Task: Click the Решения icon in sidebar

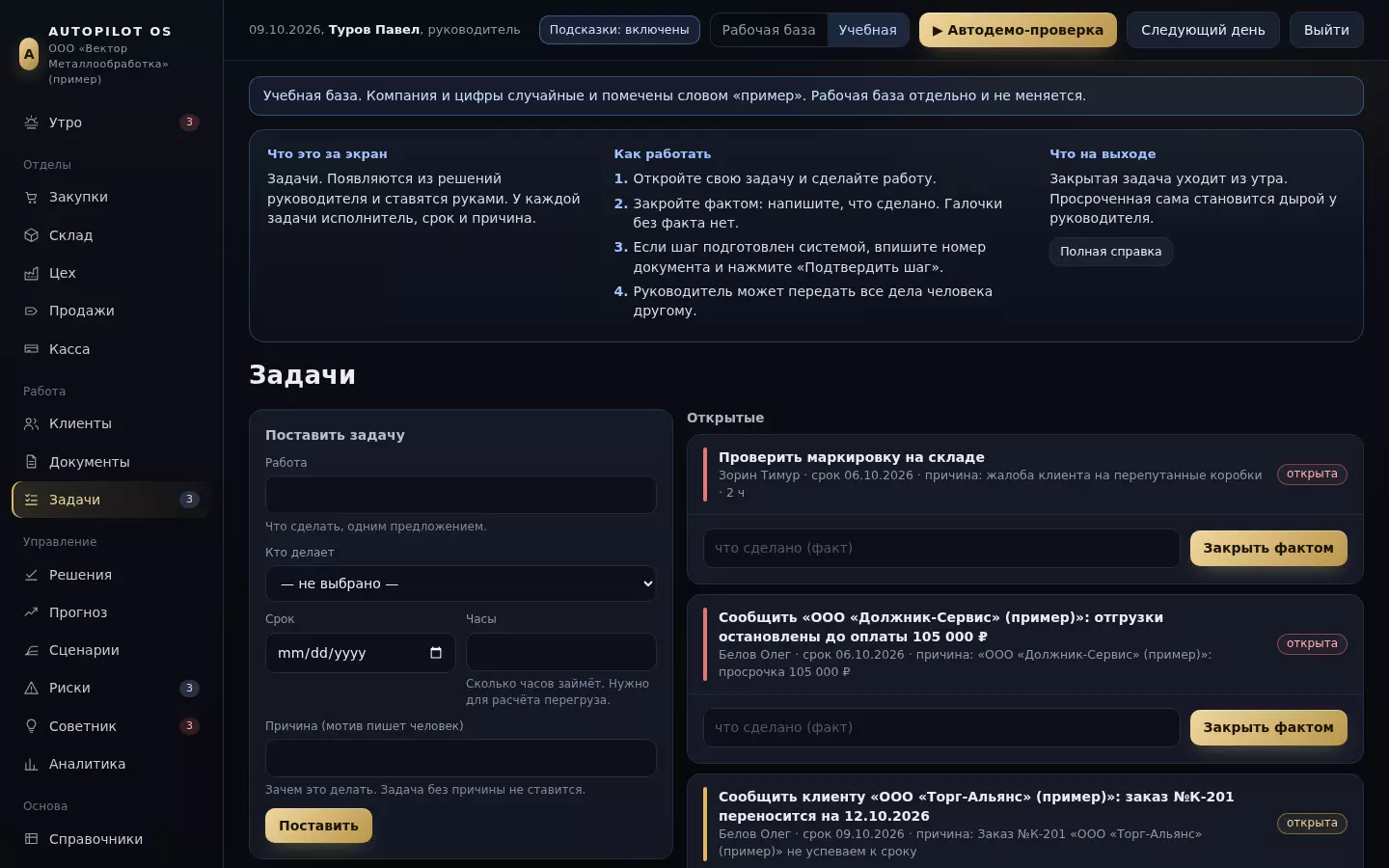Action: (31, 575)
